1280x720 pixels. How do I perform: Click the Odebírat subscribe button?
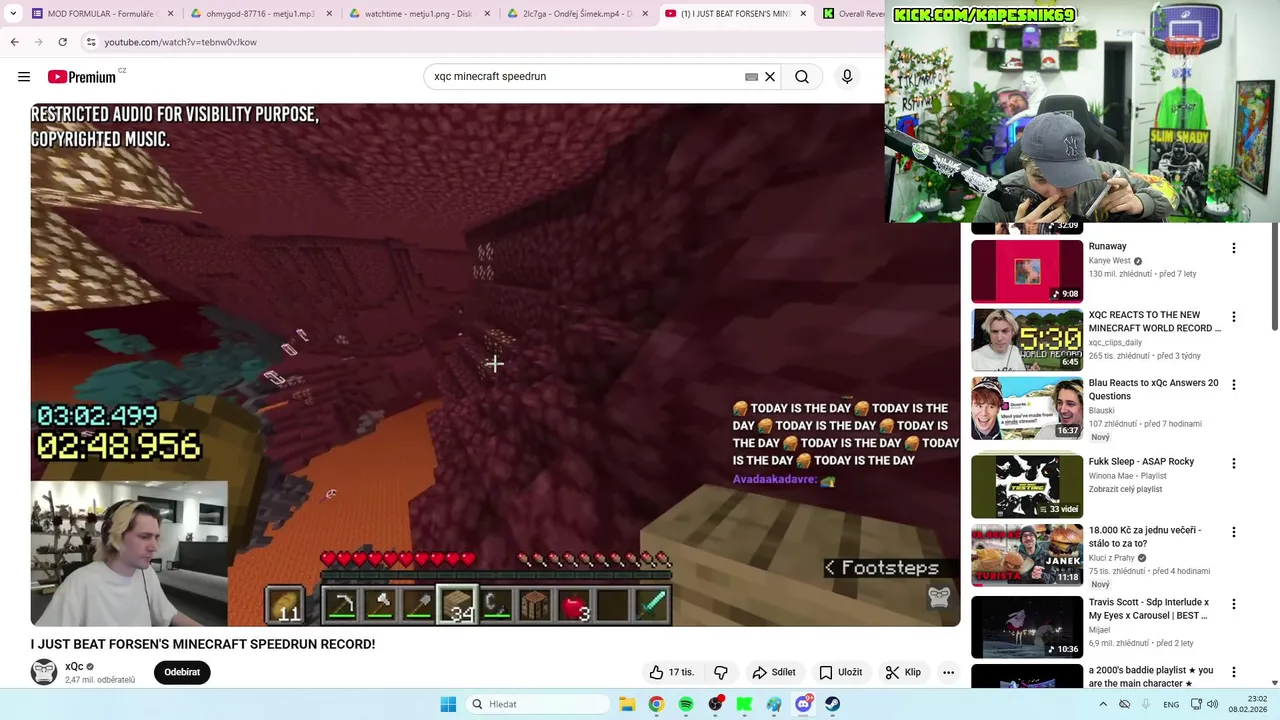point(182,672)
